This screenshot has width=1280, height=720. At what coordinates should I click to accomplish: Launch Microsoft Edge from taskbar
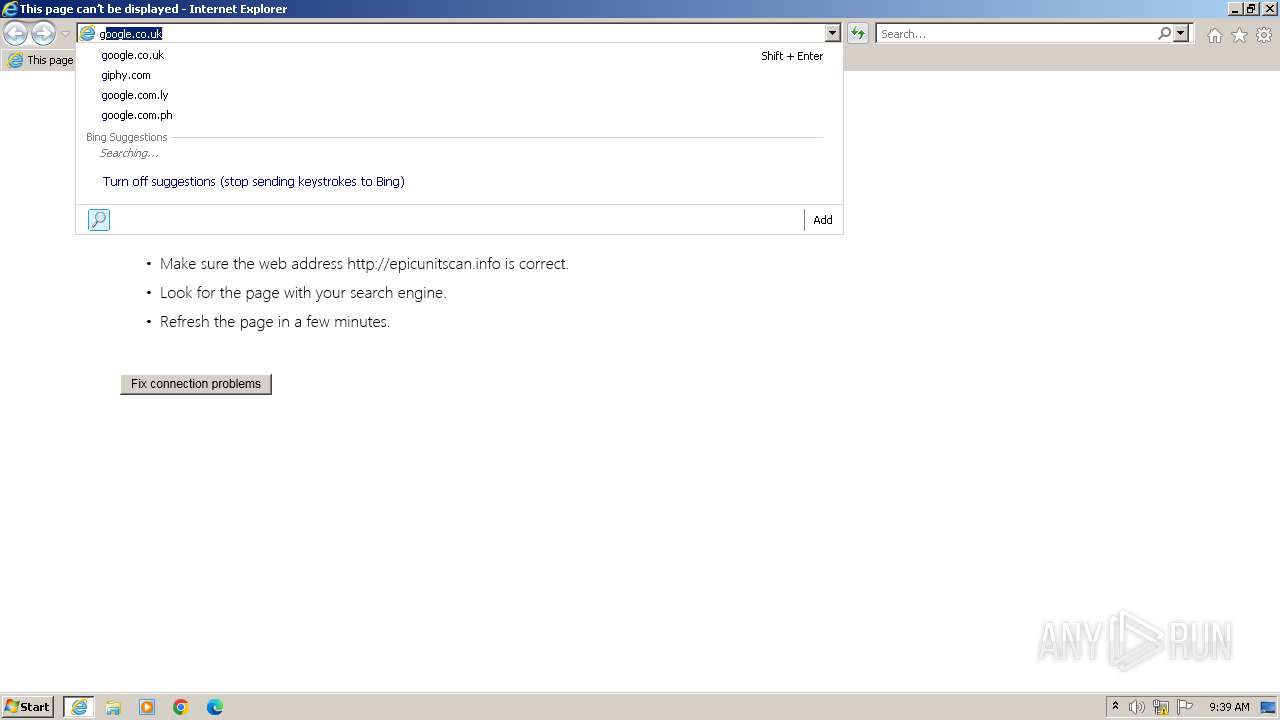tap(215, 707)
